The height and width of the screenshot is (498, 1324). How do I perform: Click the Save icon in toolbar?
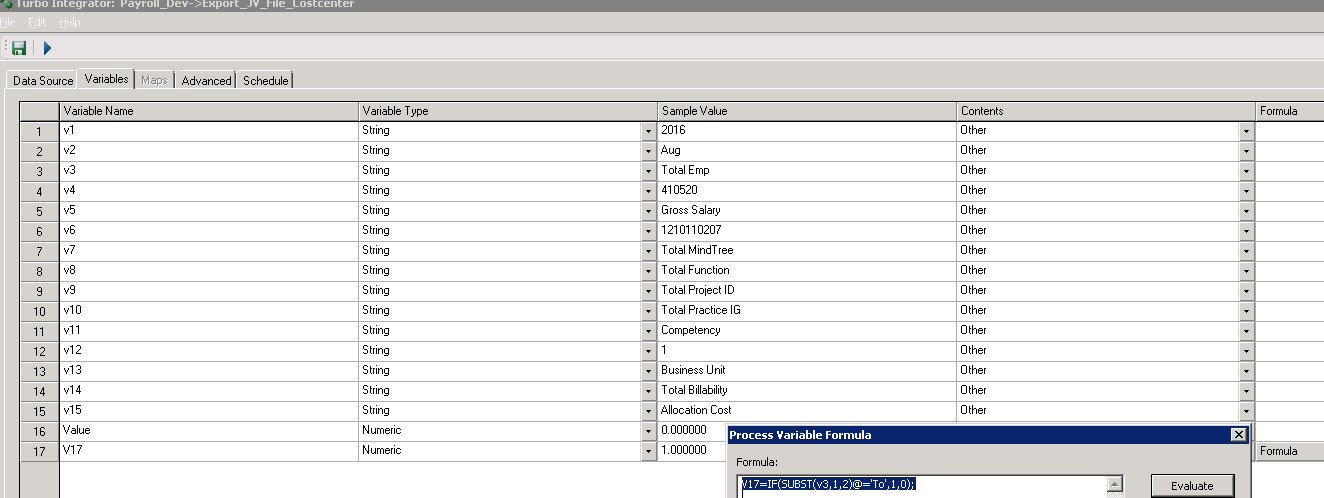point(18,47)
